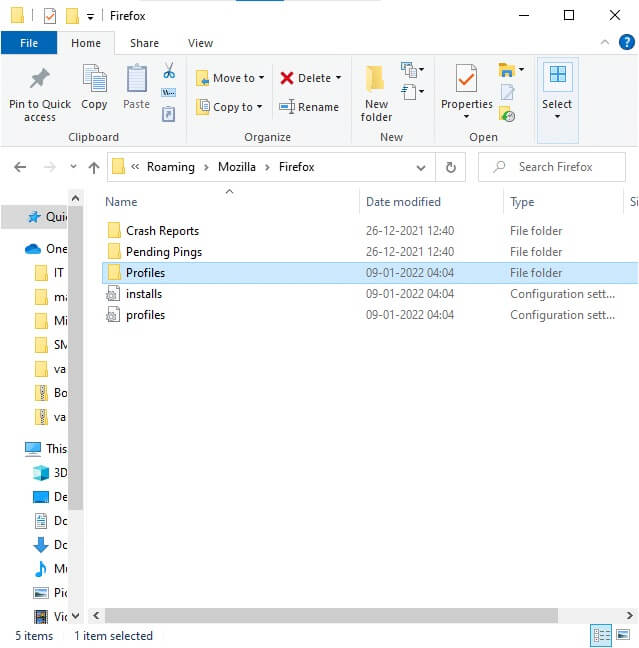The image size is (639, 648).
Task: Click the Open icon in Open group
Action: point(506,69)
